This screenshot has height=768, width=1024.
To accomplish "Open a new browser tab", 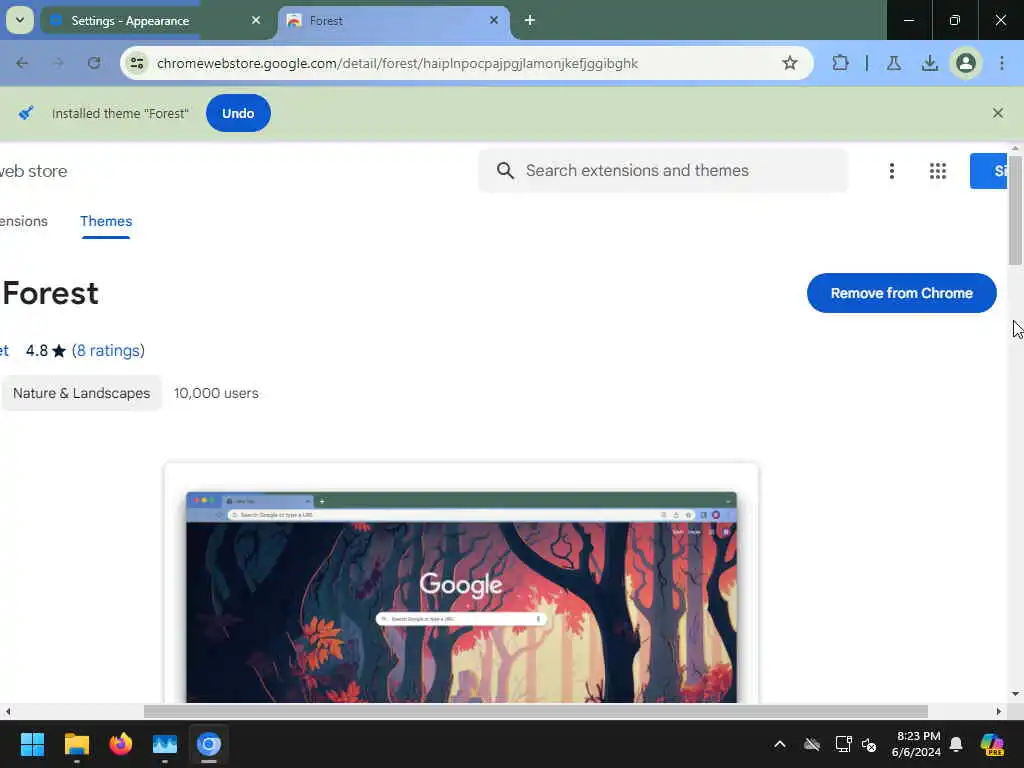I will tap(530, 20).
